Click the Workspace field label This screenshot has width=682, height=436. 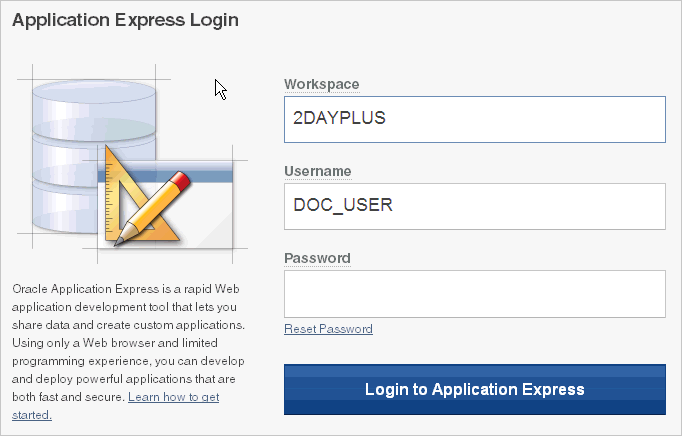tap(321, 84)
